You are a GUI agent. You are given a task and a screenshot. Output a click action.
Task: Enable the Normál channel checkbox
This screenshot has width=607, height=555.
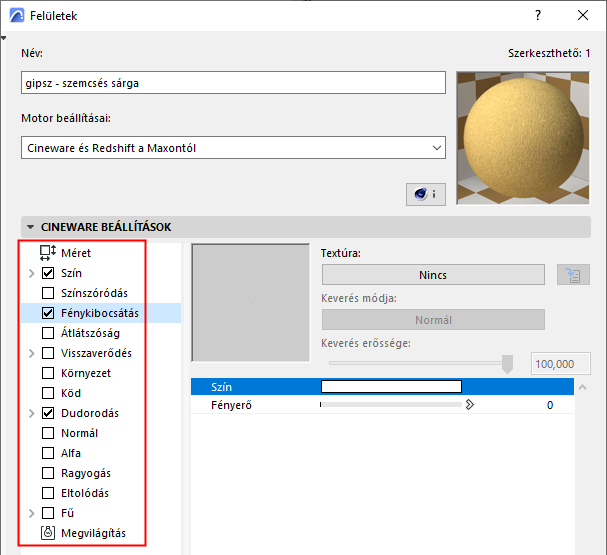coord(48,433)
